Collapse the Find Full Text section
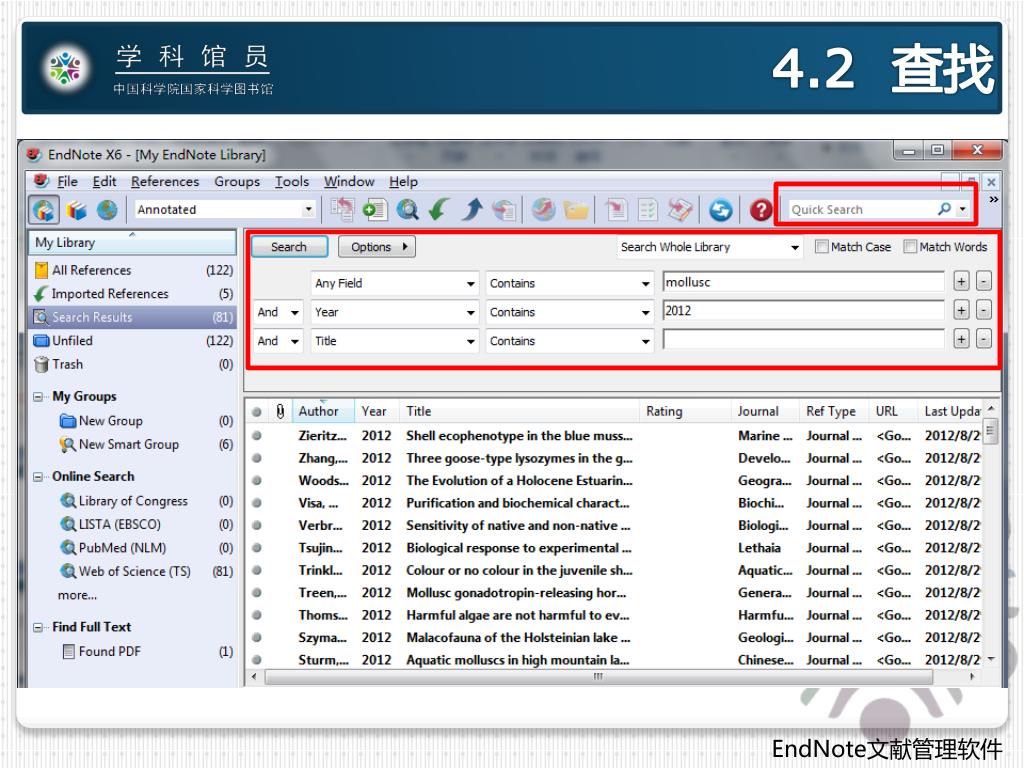 click(x=39, y=628)
